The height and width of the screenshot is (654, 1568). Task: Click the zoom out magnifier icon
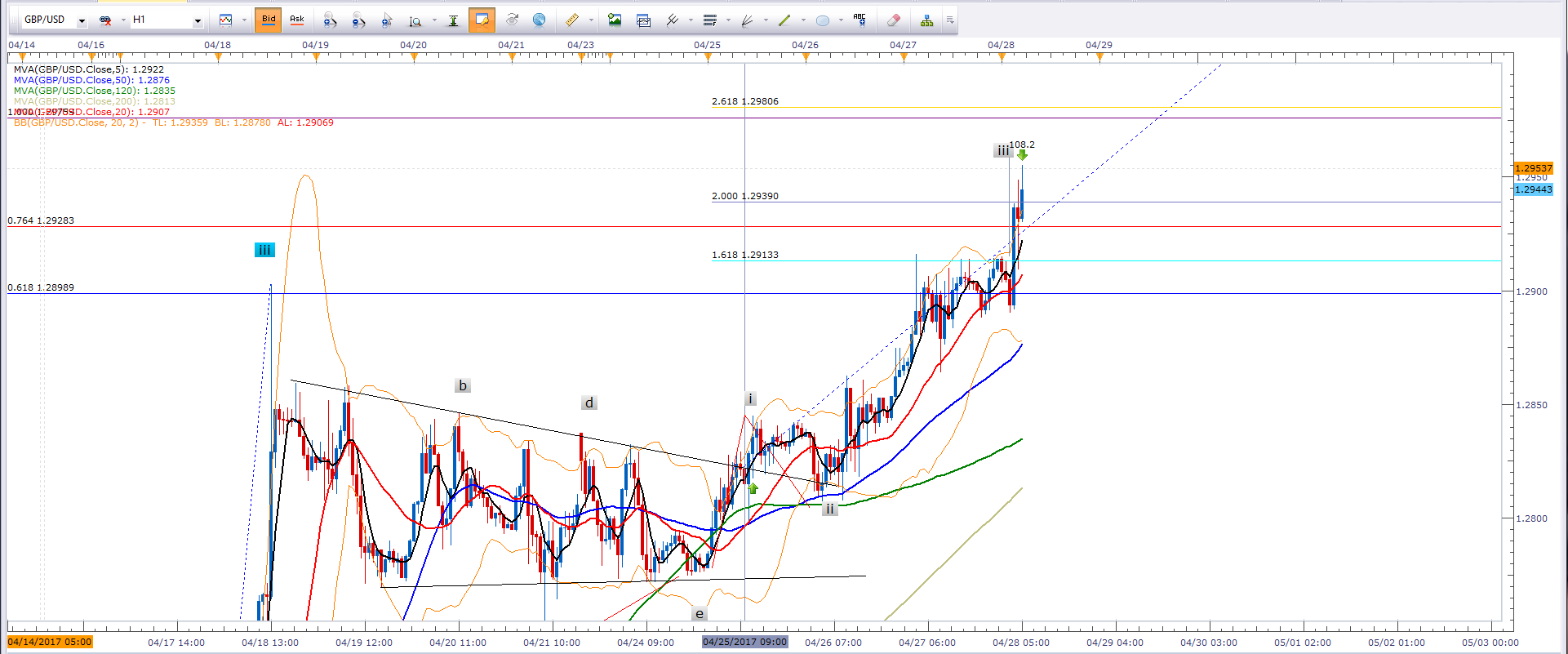coord(358,20)
